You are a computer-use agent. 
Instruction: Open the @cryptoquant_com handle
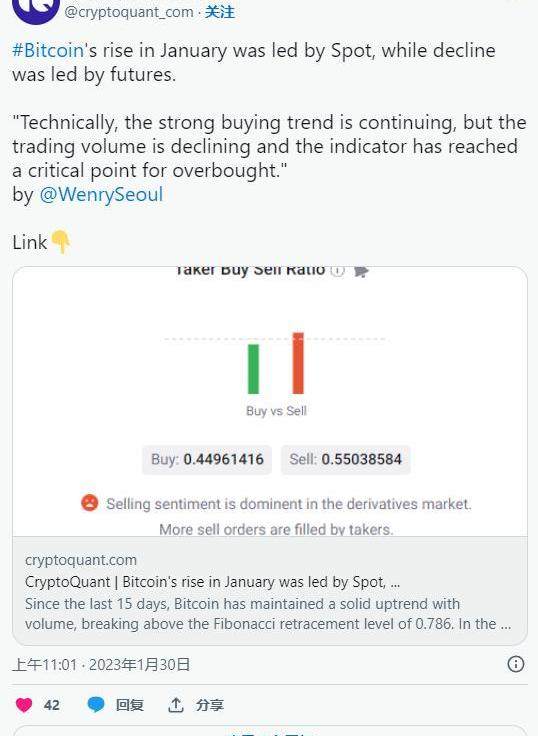[129, 12]
